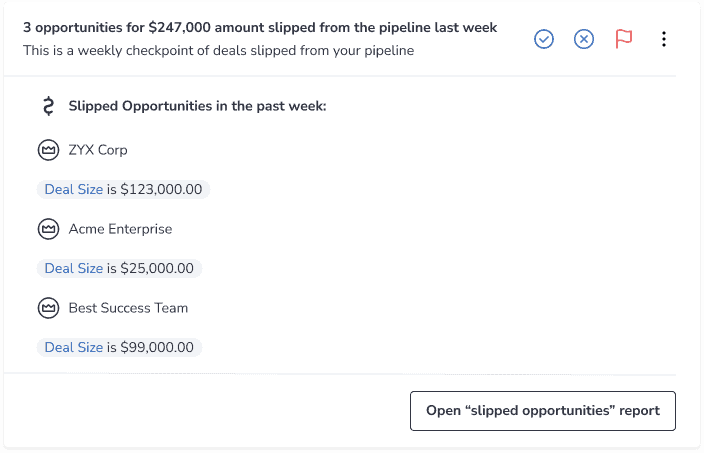The width and height of the screenshot is (704, 453).
Task: Click the crown icon beside ZYX Corp
Action: pyautogui.click(x=48, y=150)
